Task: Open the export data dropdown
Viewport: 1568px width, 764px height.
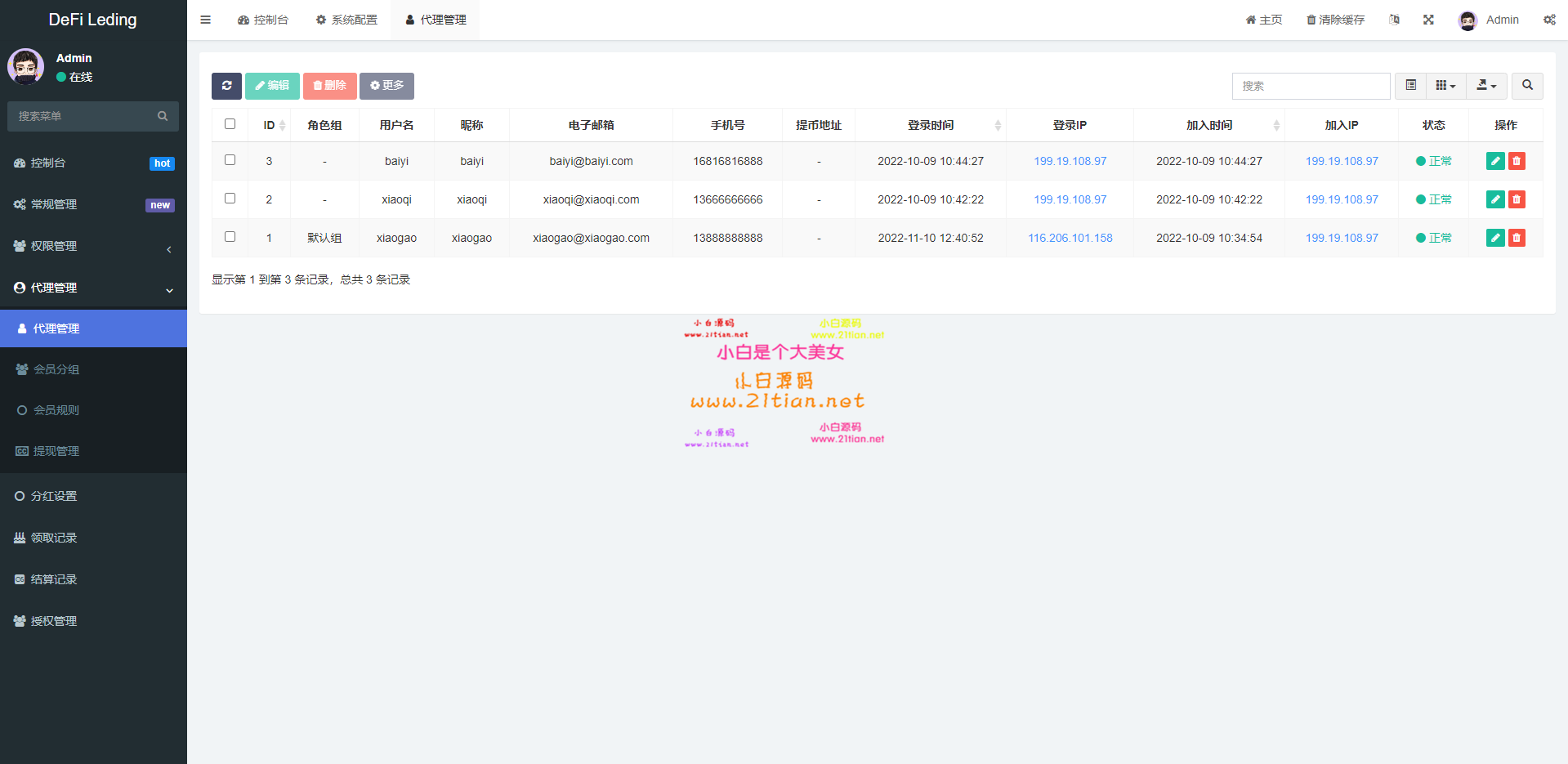Action: pyautogui.click(x=1486, y=86)
